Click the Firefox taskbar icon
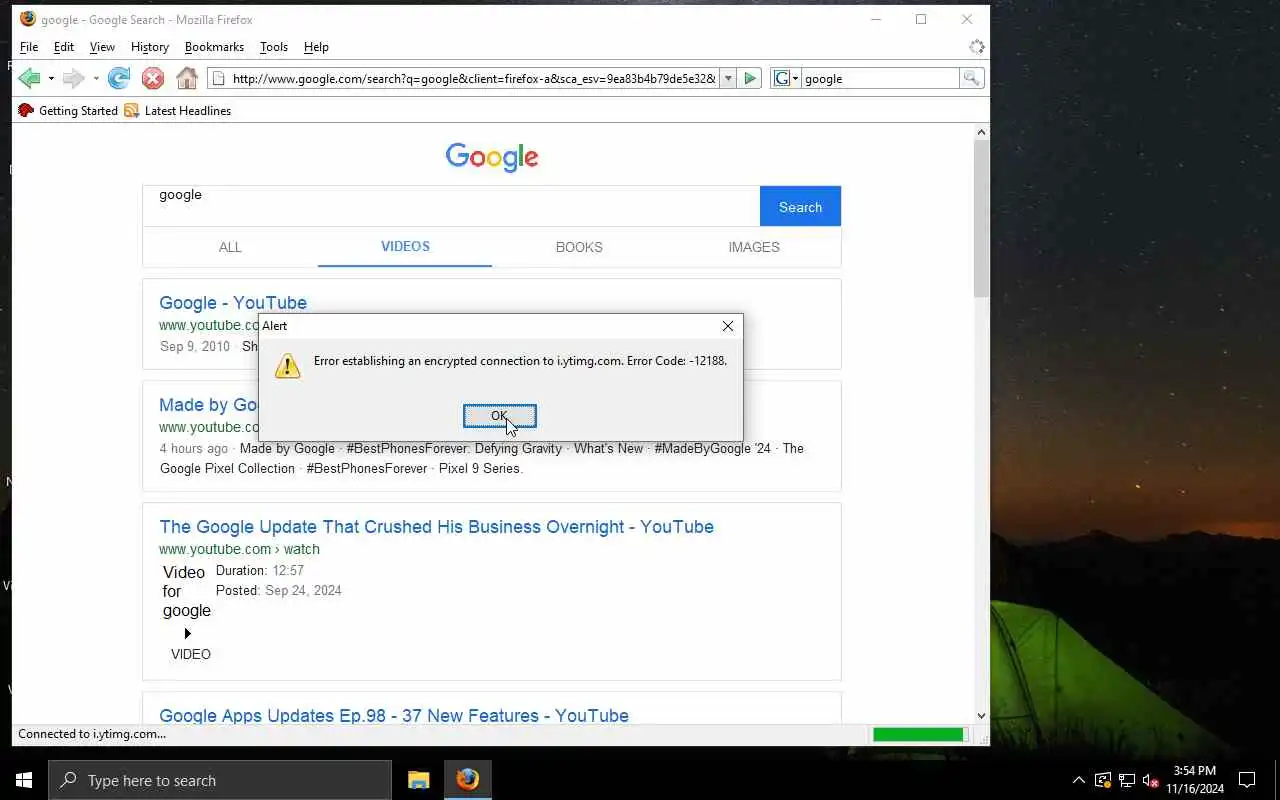1280x800 pixels. pyautogui.click(x=467, y=780)
